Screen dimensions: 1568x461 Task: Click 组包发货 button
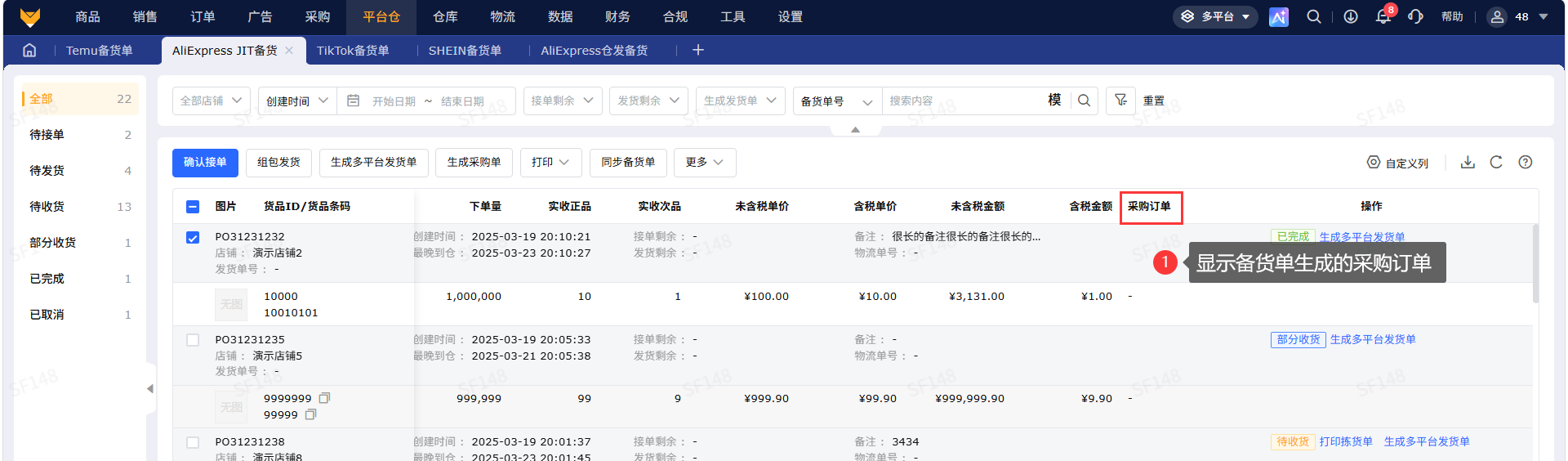point(278,162)
